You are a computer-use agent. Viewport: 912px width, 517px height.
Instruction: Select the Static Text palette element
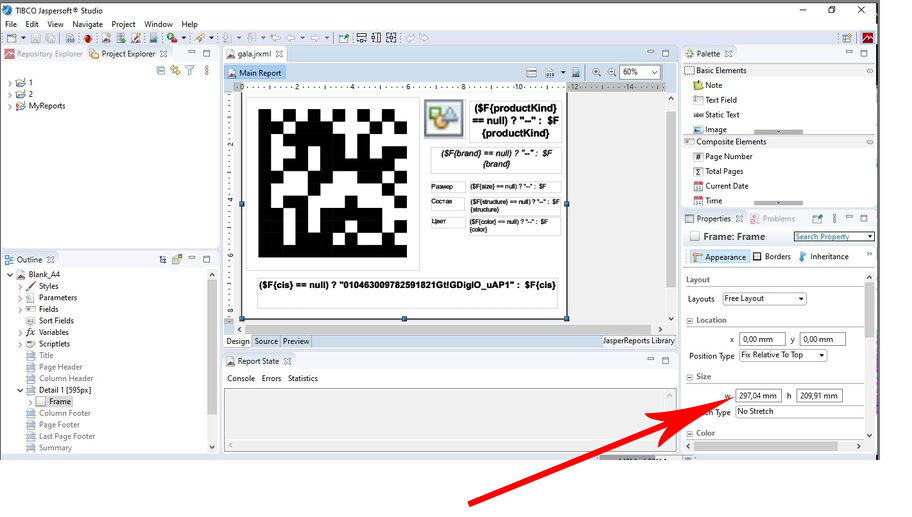click(716, 115)
